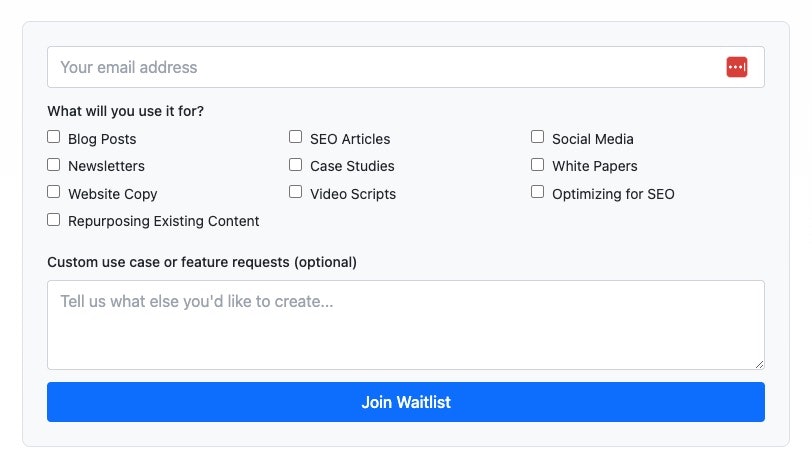Enable the Social Media option
The height and width of the screenshot is (463, 812).
(538, 137)
